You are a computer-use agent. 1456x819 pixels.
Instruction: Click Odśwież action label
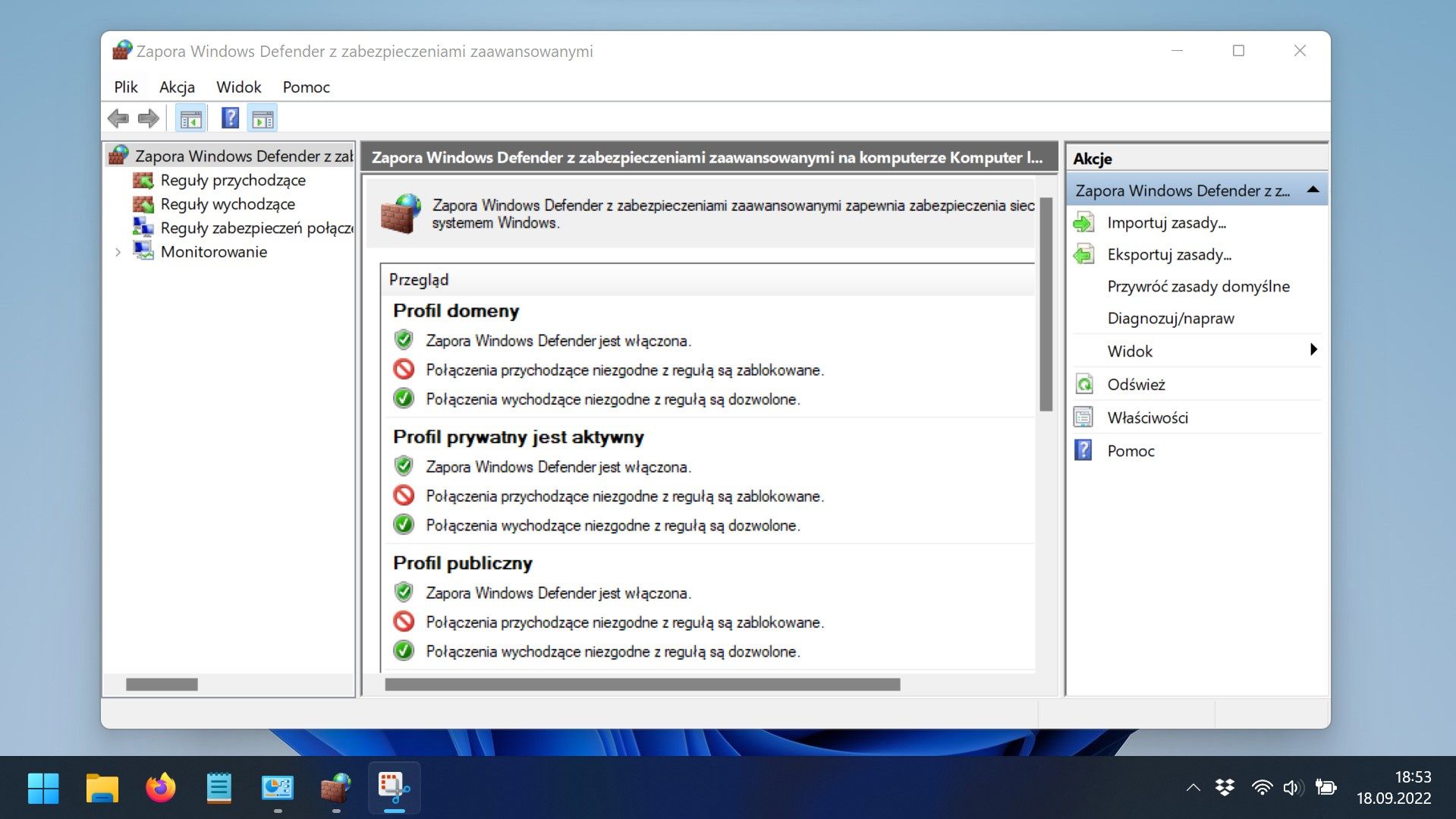[1136, 385]
